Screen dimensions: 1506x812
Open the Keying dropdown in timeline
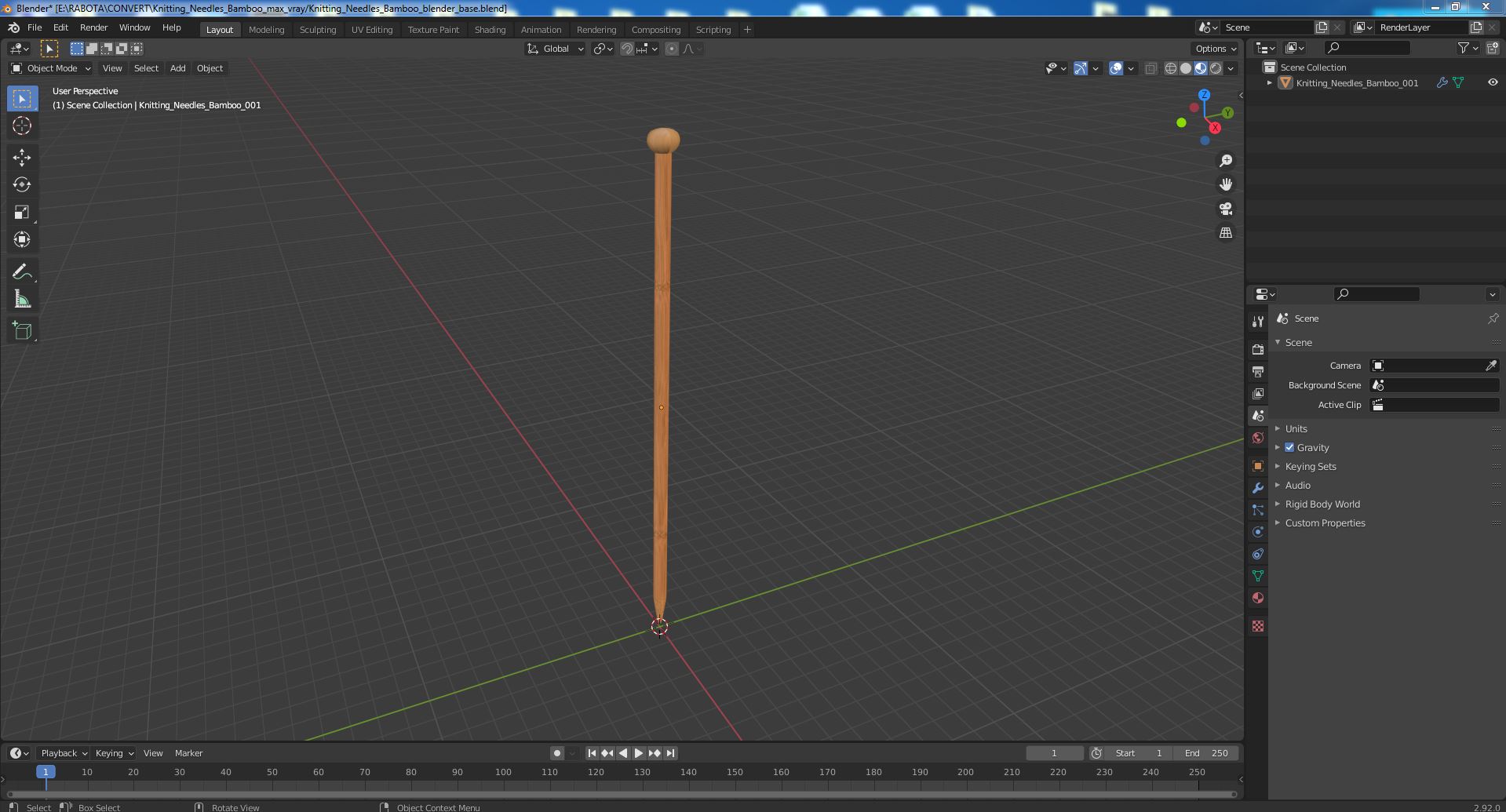pyautogui.click(x=114, y=753)
